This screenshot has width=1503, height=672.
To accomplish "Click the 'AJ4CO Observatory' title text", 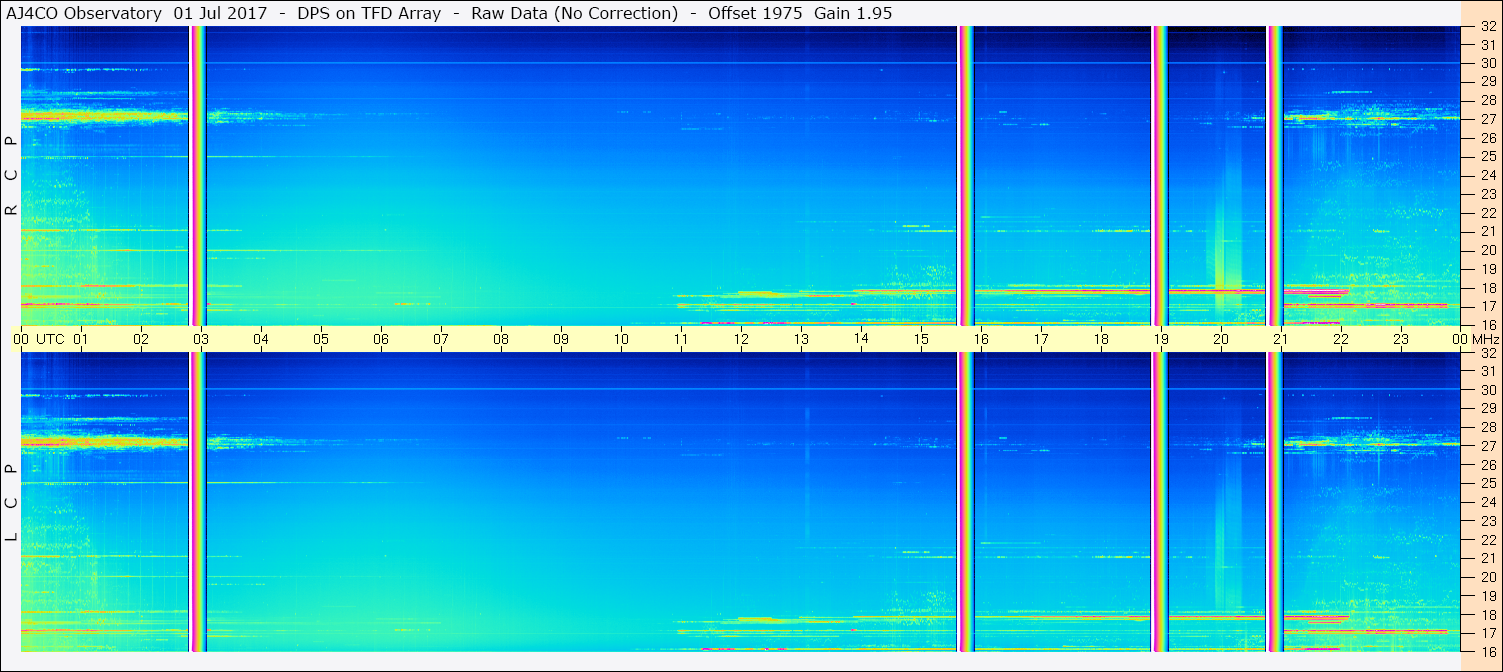I will click(x=85, y=13).
